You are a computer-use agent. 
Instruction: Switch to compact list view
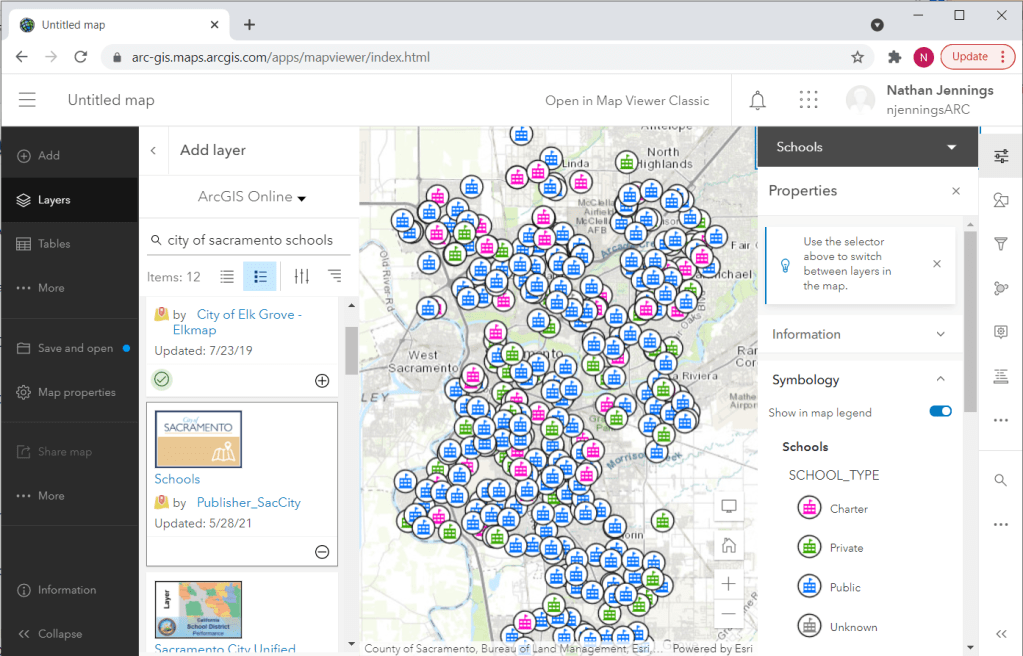[x=227, y=276]
